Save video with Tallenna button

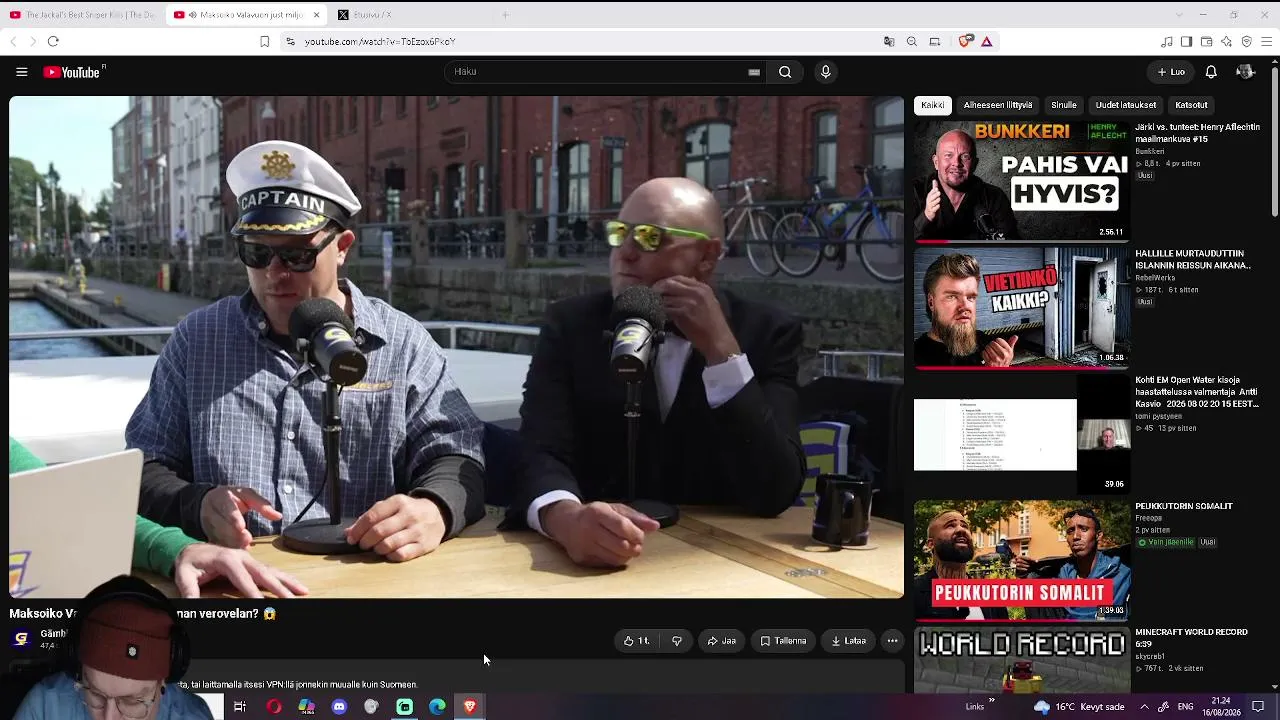(x=783, y=641)
